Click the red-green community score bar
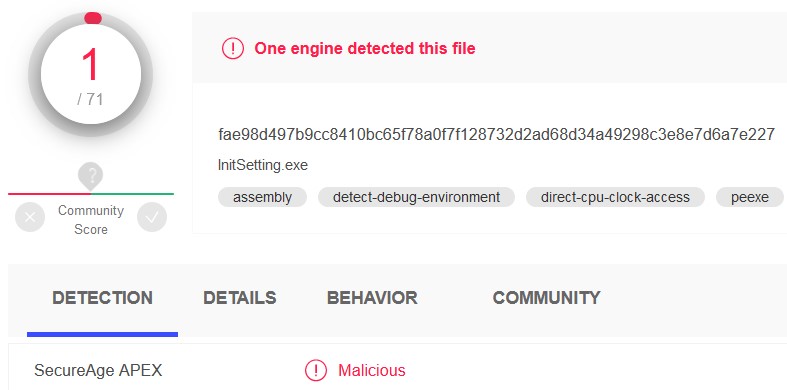Screen dimensions: 787x390 [91, 194]
